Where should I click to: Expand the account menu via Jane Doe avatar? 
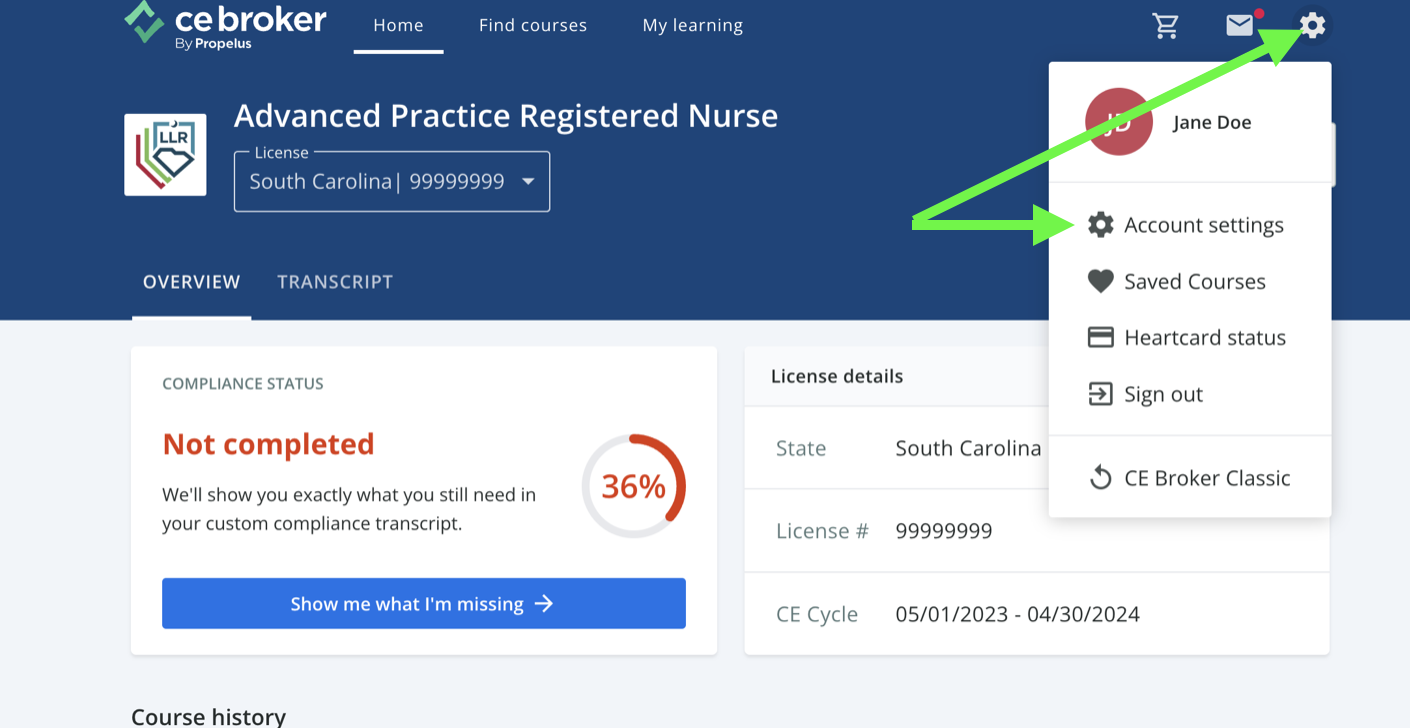click(x=1119, y=121)
